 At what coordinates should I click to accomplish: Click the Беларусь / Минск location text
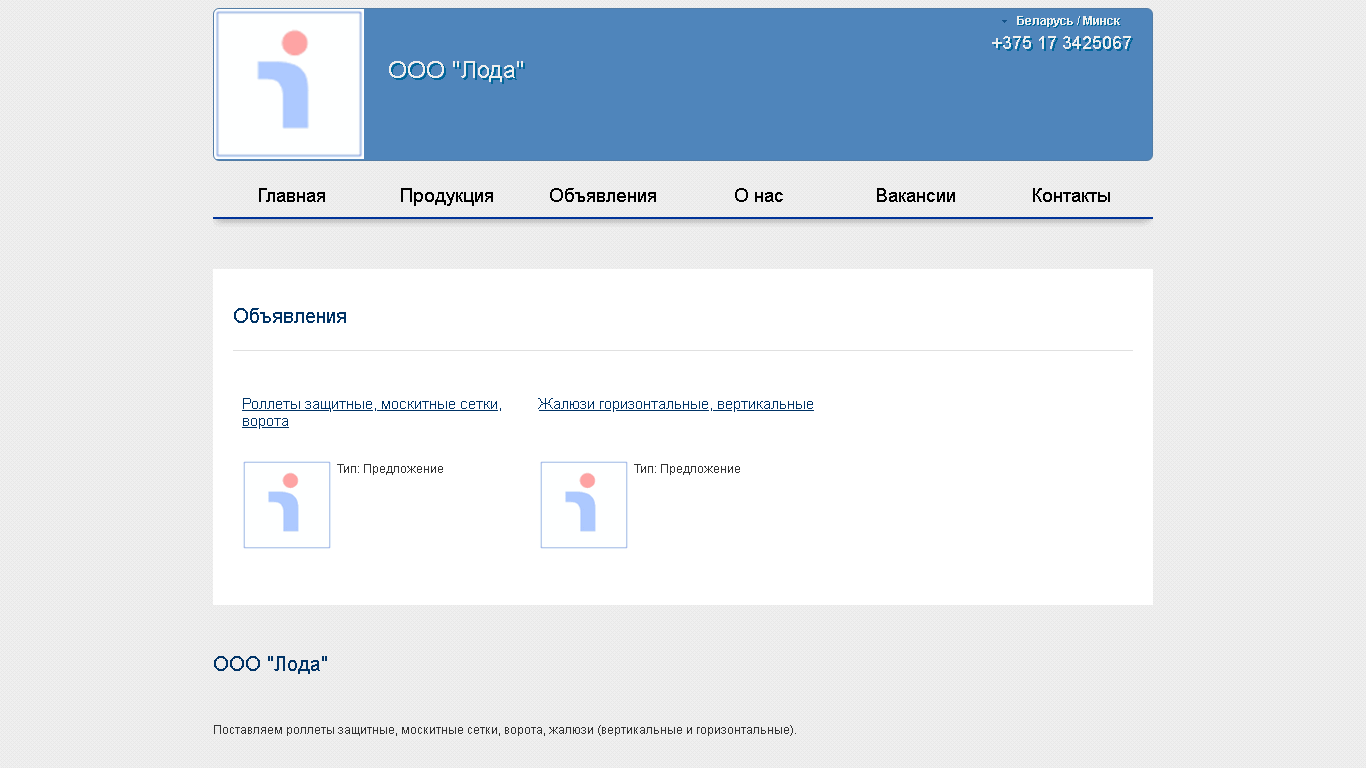click(x=1068, y=21)
